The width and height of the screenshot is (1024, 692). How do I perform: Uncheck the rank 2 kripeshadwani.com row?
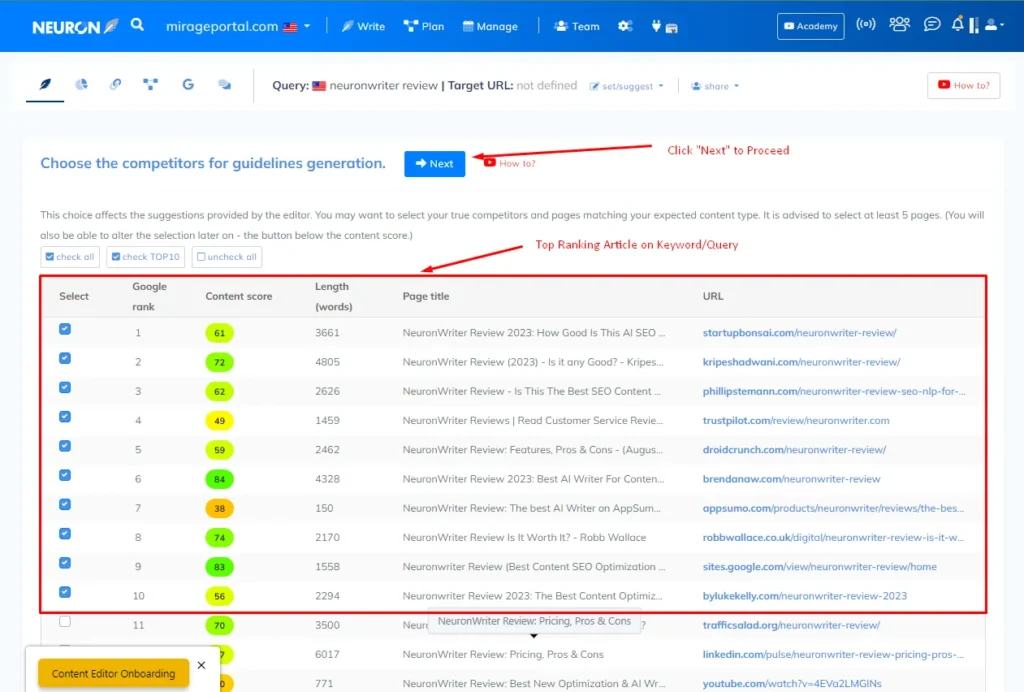pyautogui.click(x=65, y=358)
